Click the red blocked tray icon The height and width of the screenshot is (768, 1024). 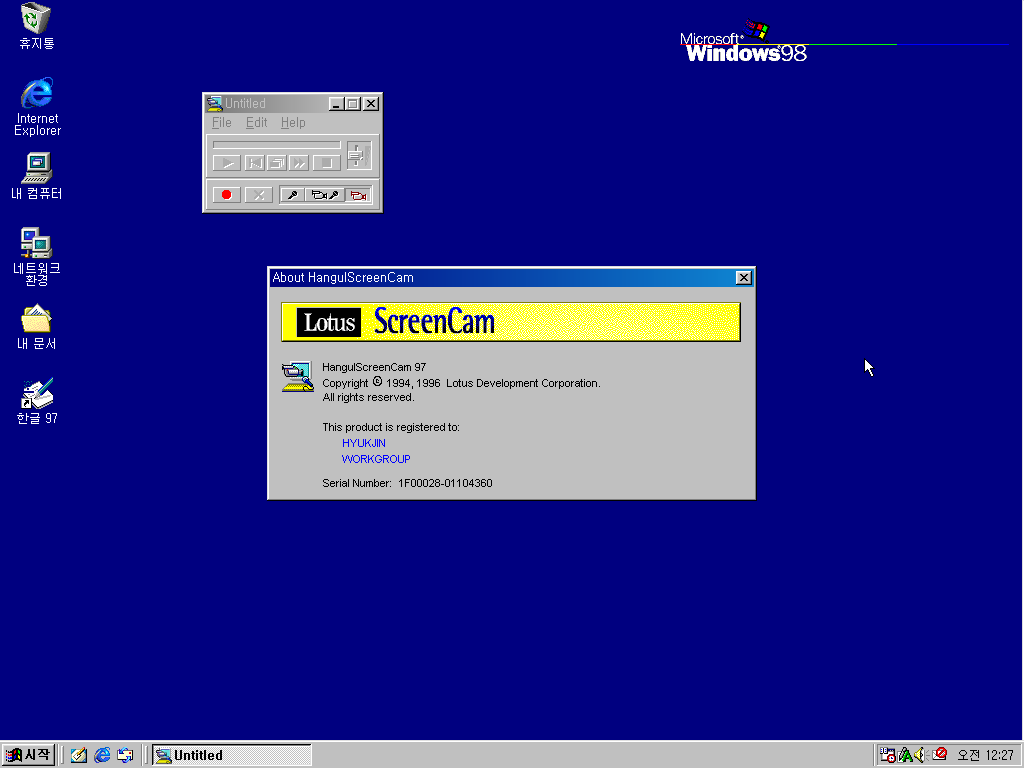939,754
